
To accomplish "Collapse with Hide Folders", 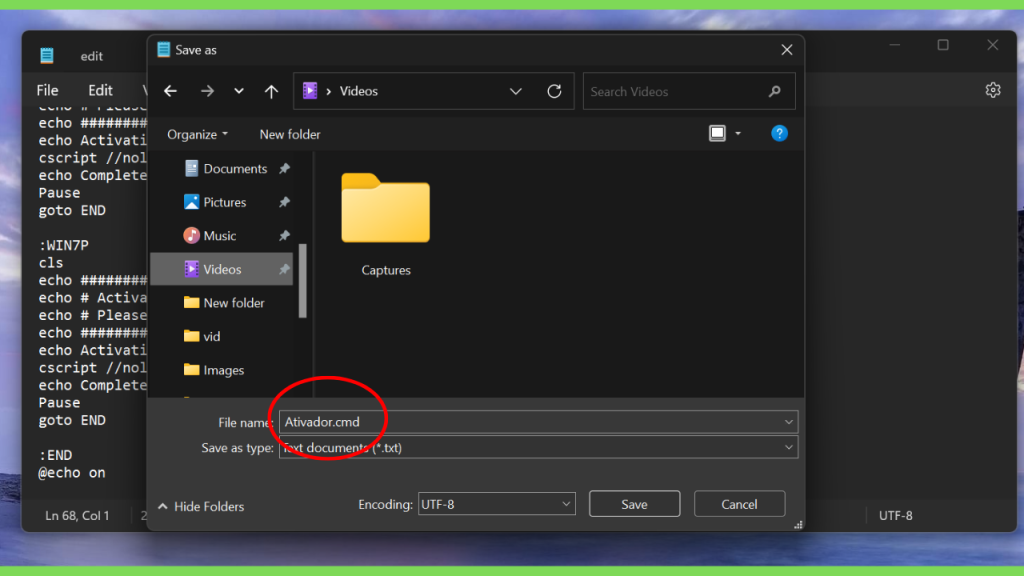I will 201,507.
